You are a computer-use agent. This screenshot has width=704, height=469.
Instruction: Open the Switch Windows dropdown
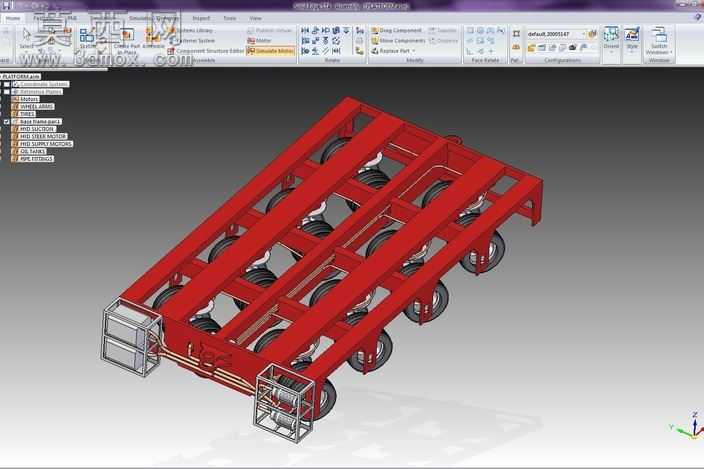671,53
